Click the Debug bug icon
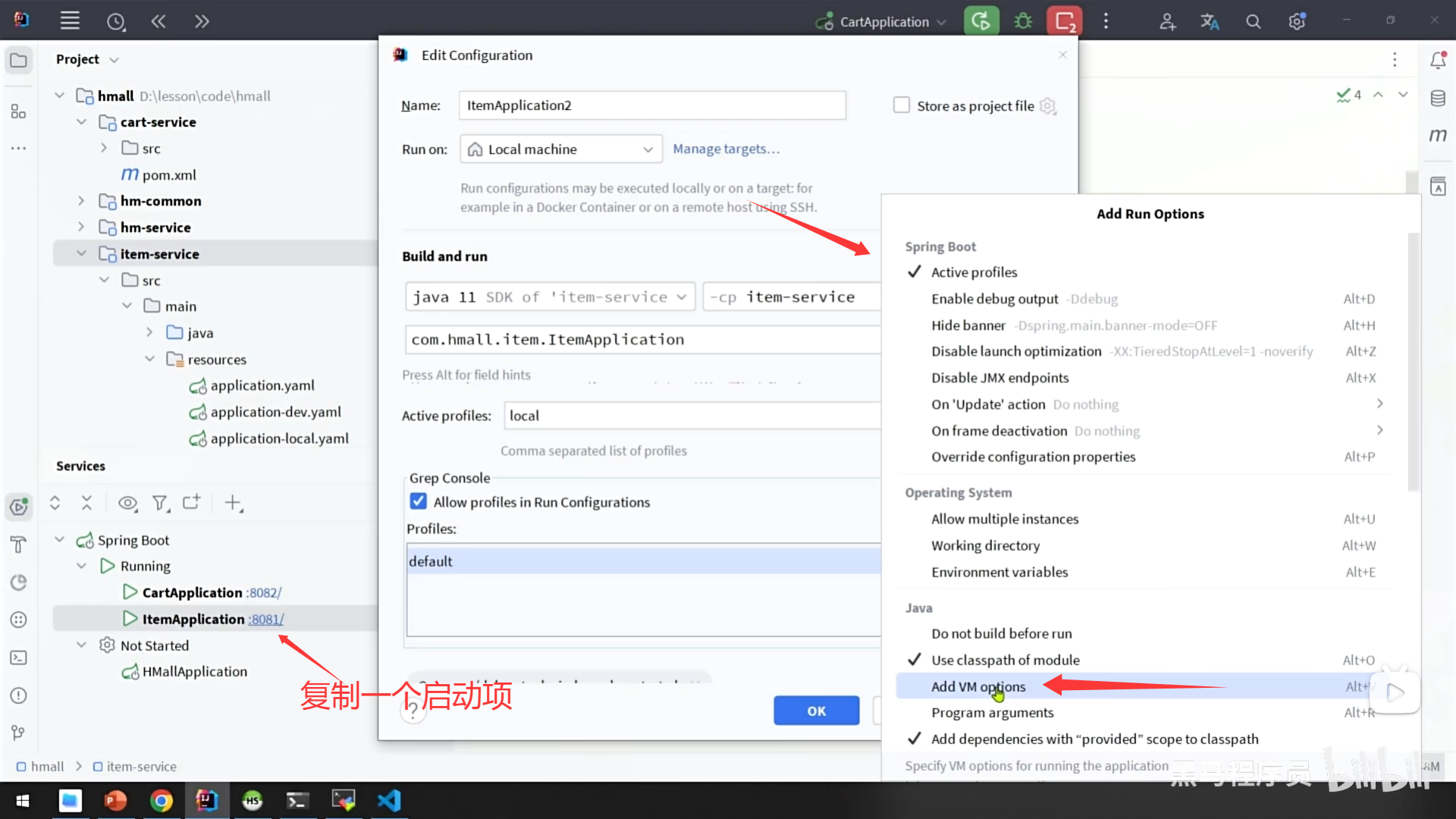 click(x=1023, y=21)
